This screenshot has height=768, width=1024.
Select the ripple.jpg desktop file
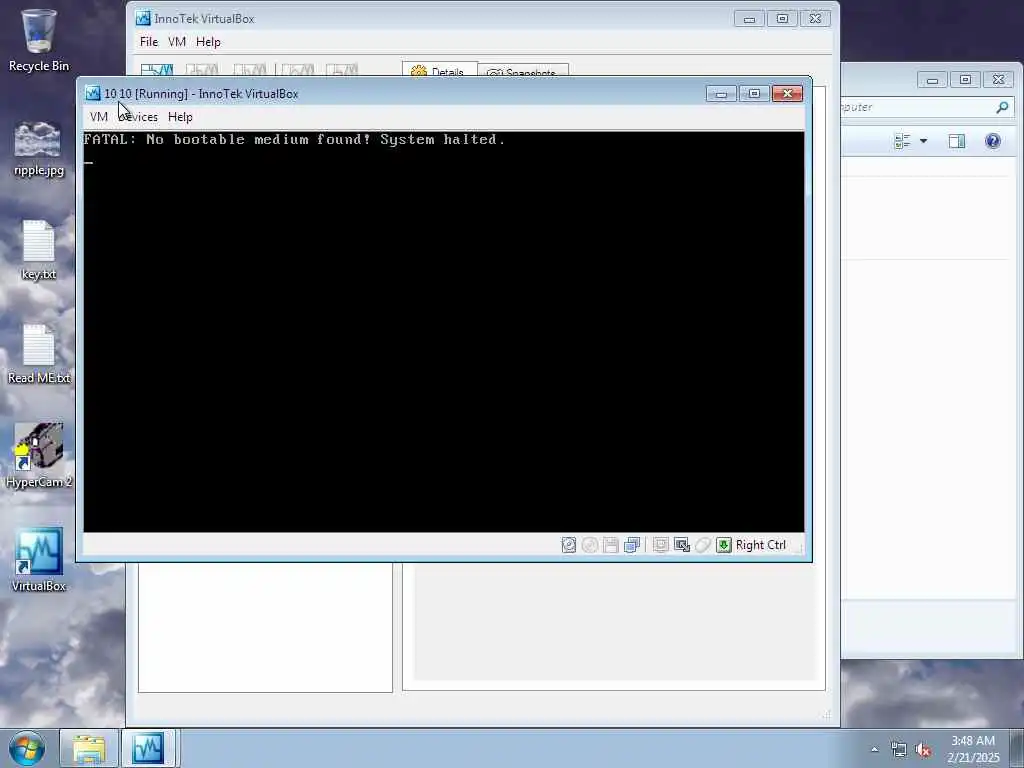[39, 149]
